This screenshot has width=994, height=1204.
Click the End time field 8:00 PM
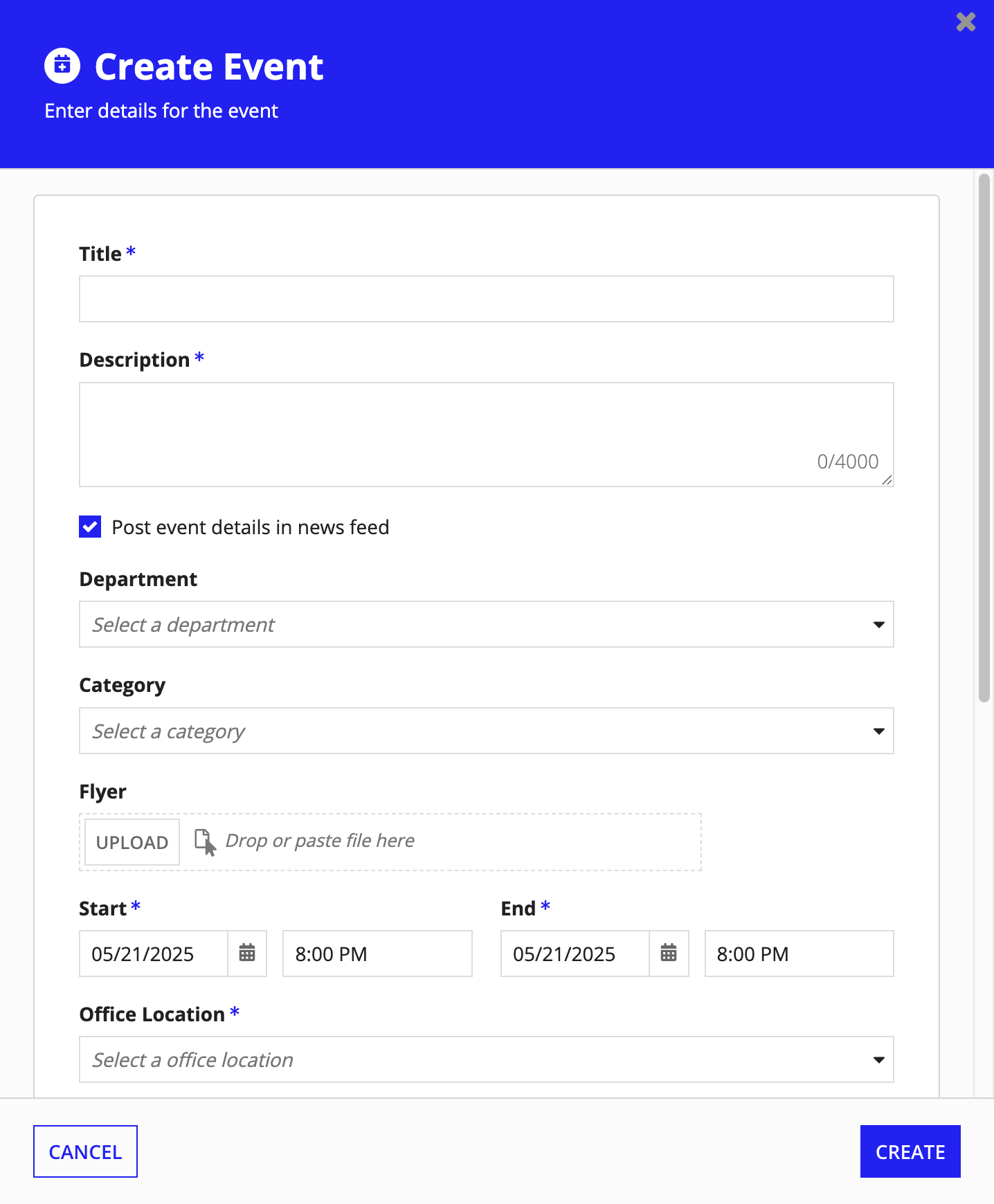click(x=799, y=954)
